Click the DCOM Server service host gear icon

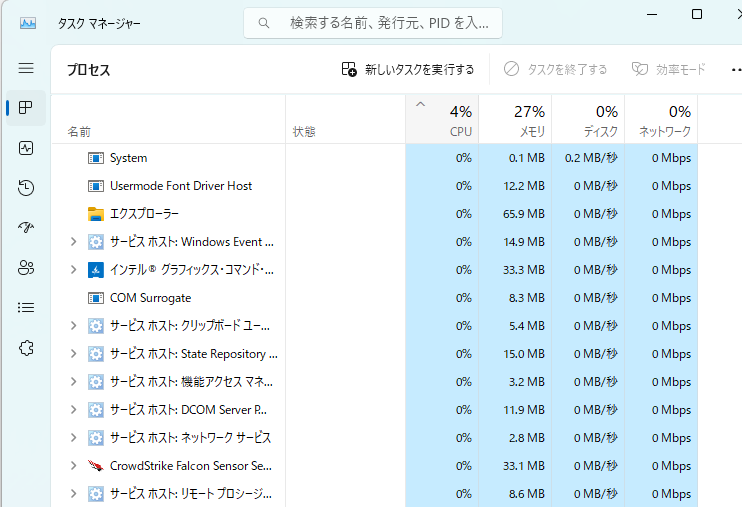click(x=96, y=410)
